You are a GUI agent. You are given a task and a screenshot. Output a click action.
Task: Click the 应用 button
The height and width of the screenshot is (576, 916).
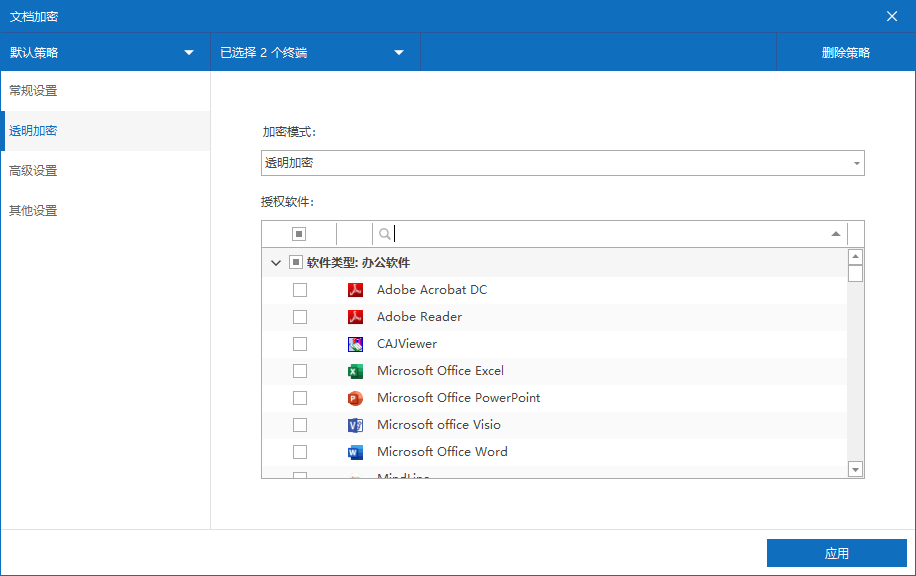(x=836, y=553)
